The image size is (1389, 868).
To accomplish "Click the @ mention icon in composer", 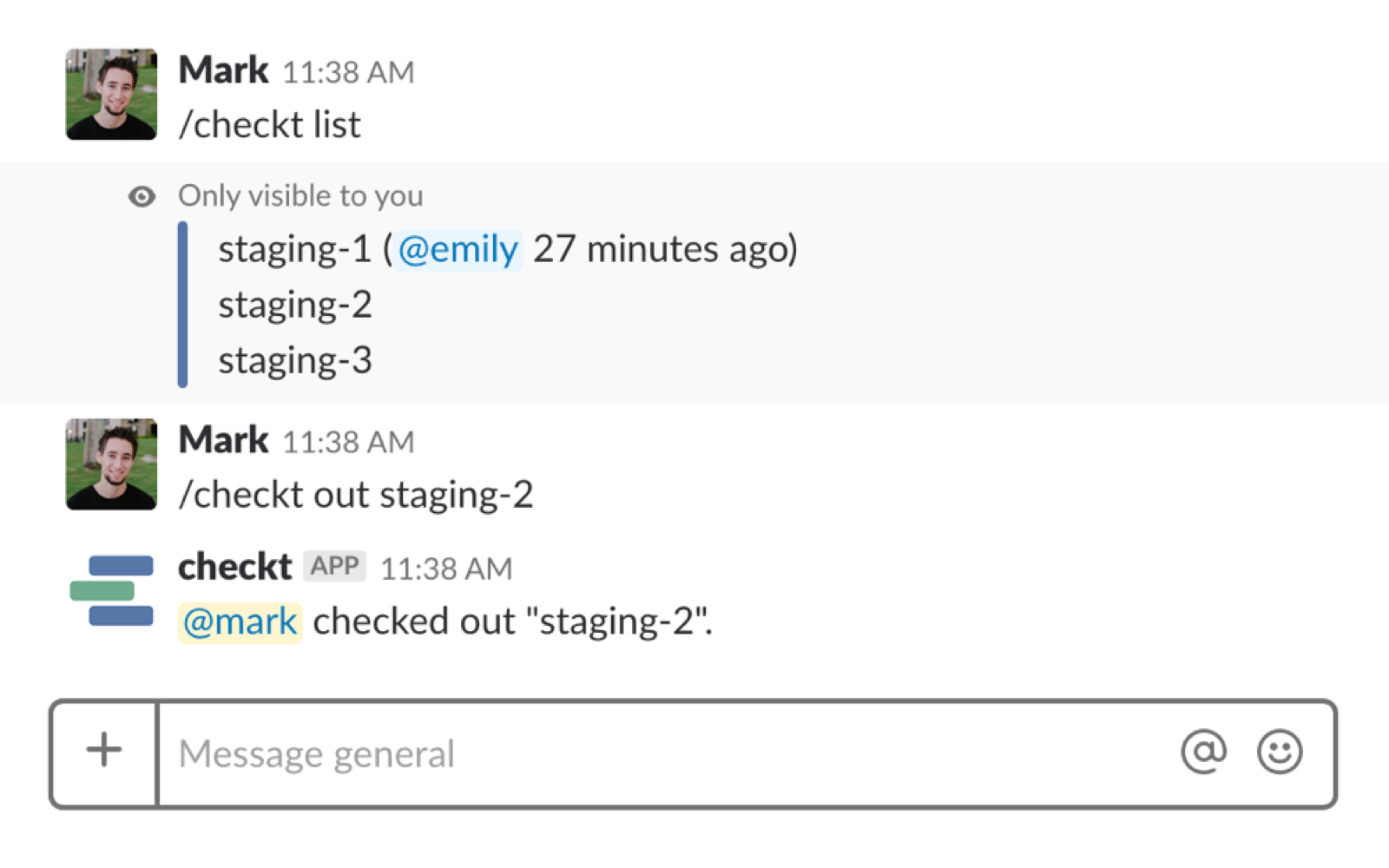I will pyautogui.click(x=1203, y=752).
